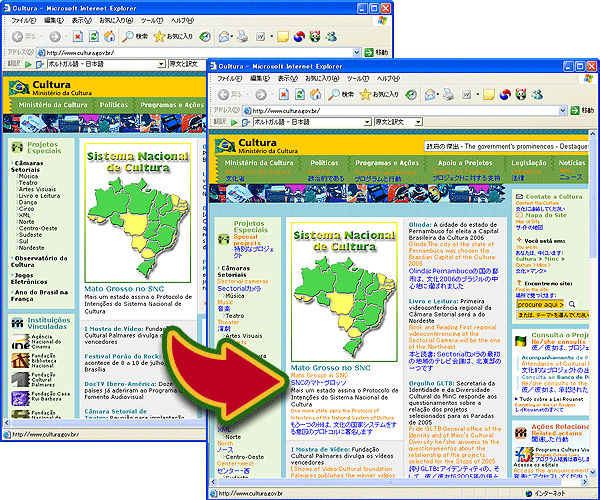Viewport: 600px width, 500px height.
Task: Open ツール(T) menu in back window
Action: click(152, 20)
